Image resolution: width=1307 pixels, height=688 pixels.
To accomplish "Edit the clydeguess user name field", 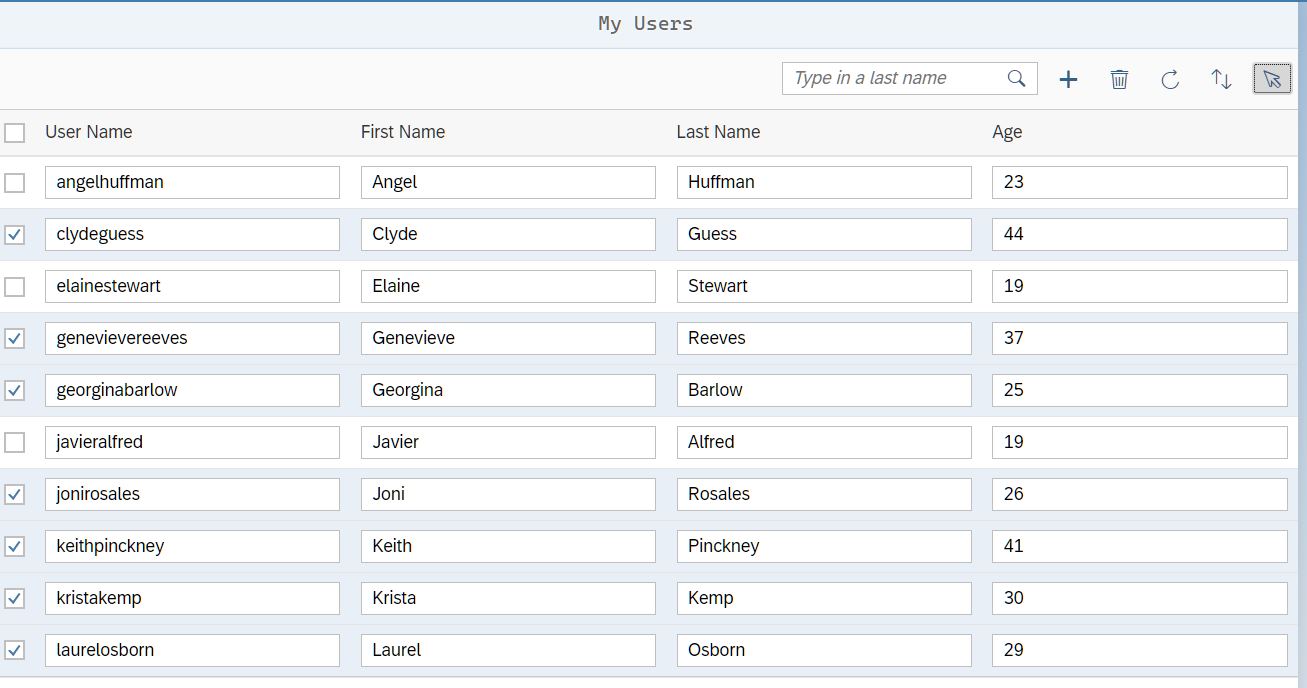I will point(192,234).
